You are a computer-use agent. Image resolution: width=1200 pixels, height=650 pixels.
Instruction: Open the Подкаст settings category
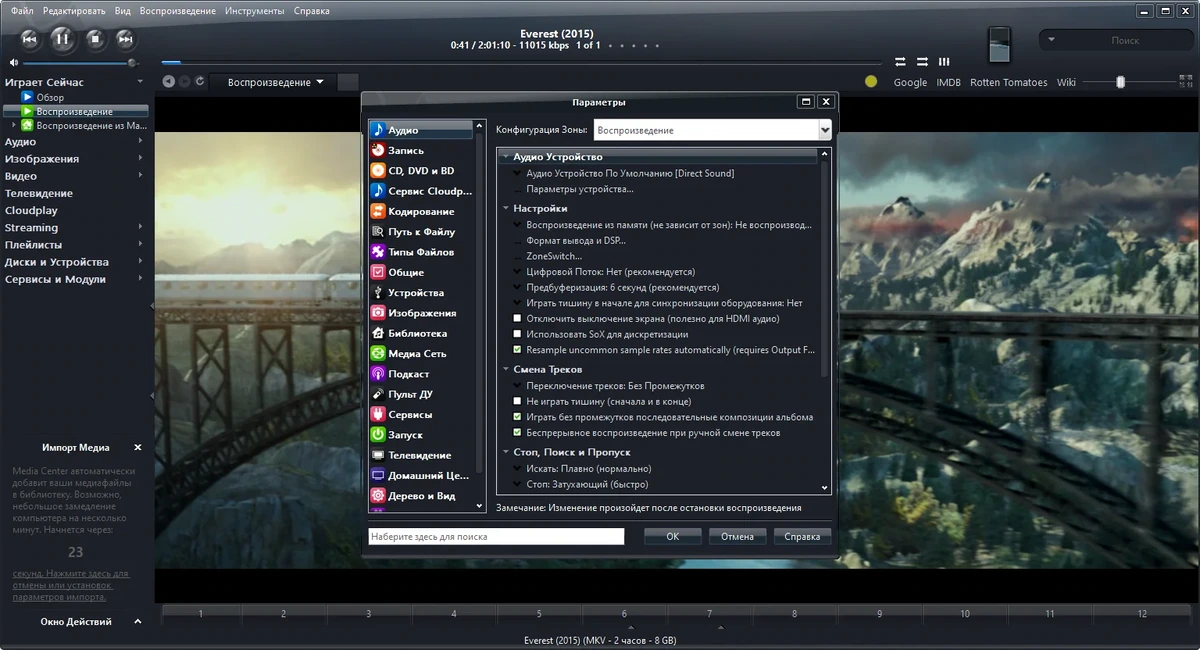click(x=421, y=374)
